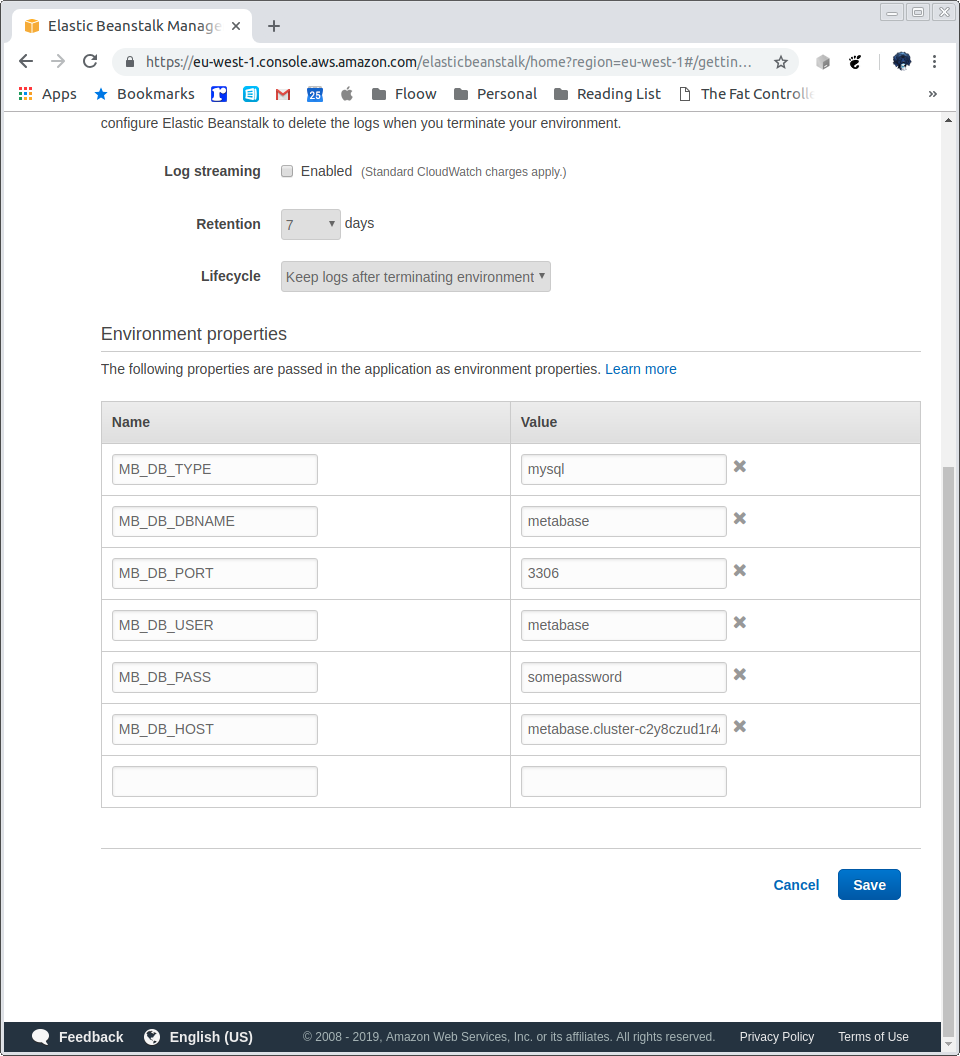Open the Gmail bookmark icon
Image resolution: width=960 pixels, height=1056 pixels.
click(x=283, y=94)
